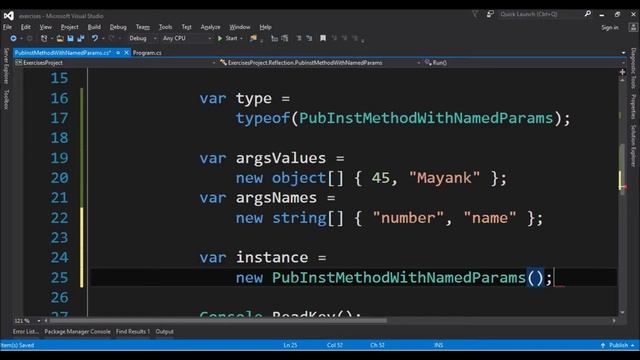This screenshot has height=360, width=640.
Task: Open the Solution Explorer side tab
Action: click(633, 146)
